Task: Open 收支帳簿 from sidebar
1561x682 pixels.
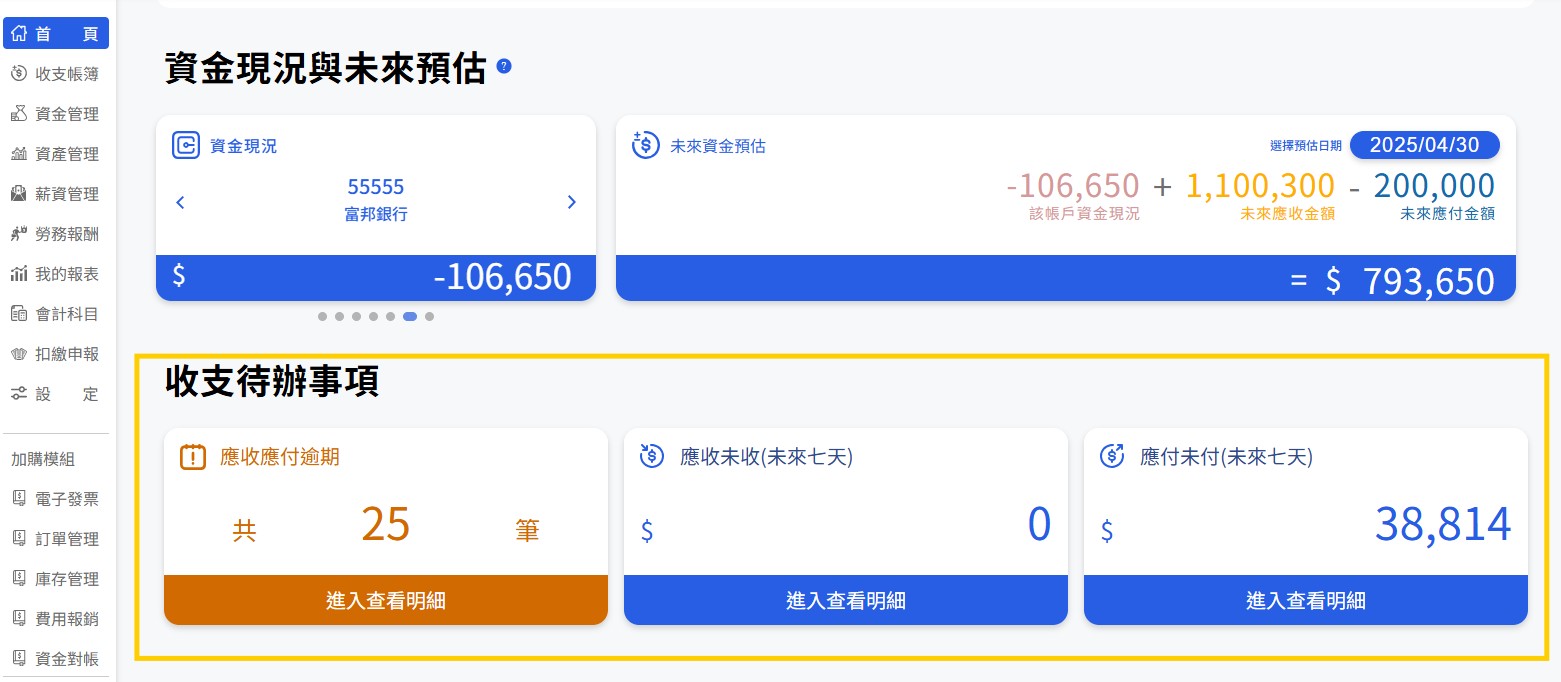Action: coord(55,74)
